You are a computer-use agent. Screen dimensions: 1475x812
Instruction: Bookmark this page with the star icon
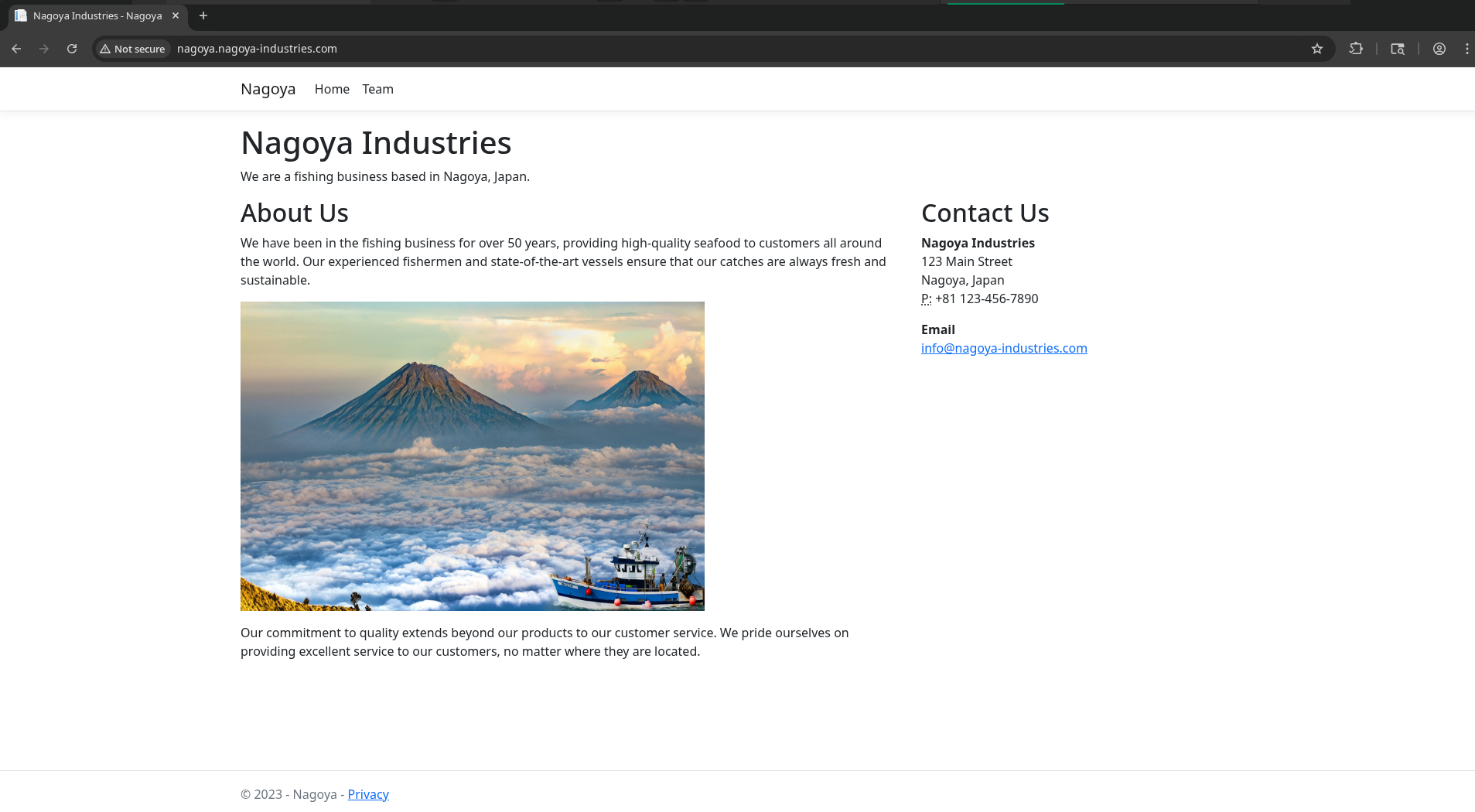(x=1317, y=49)
